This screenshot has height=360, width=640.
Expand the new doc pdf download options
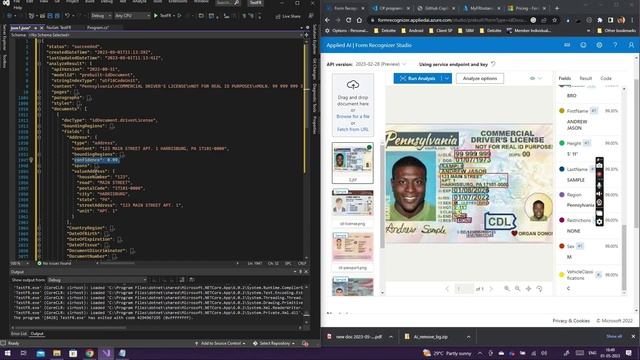click(x=391, y=337)
